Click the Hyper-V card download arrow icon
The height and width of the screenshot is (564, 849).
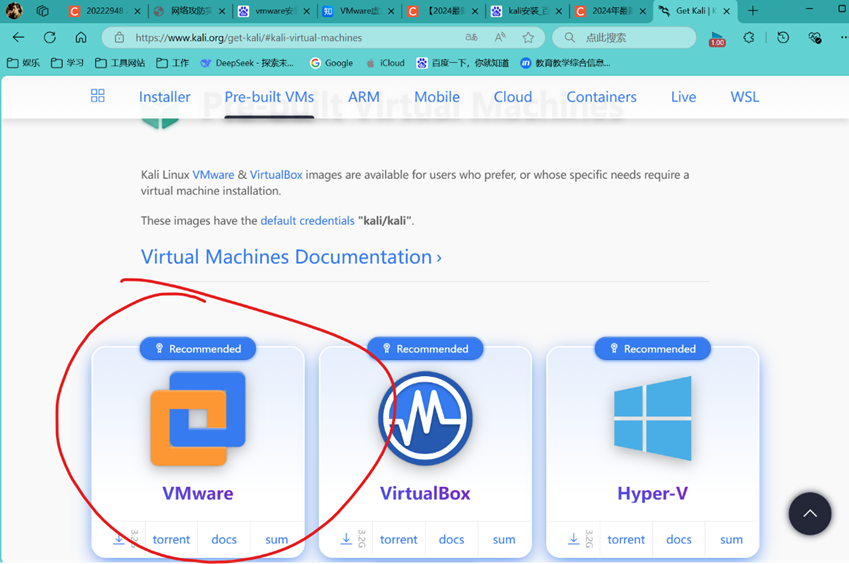pos(573,539)
